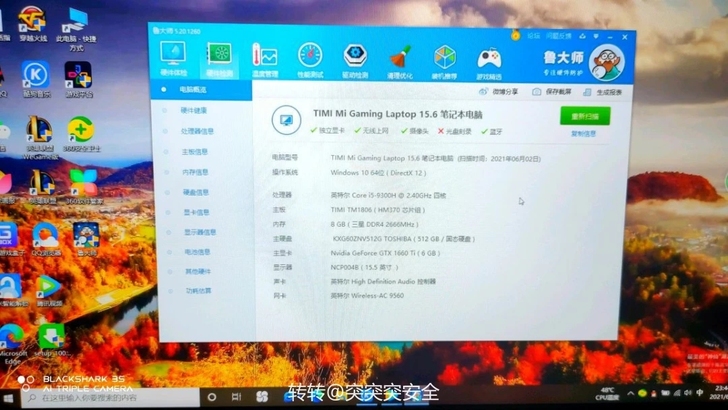
Task: Click the taskbar search box
Action: click(110, 398)
